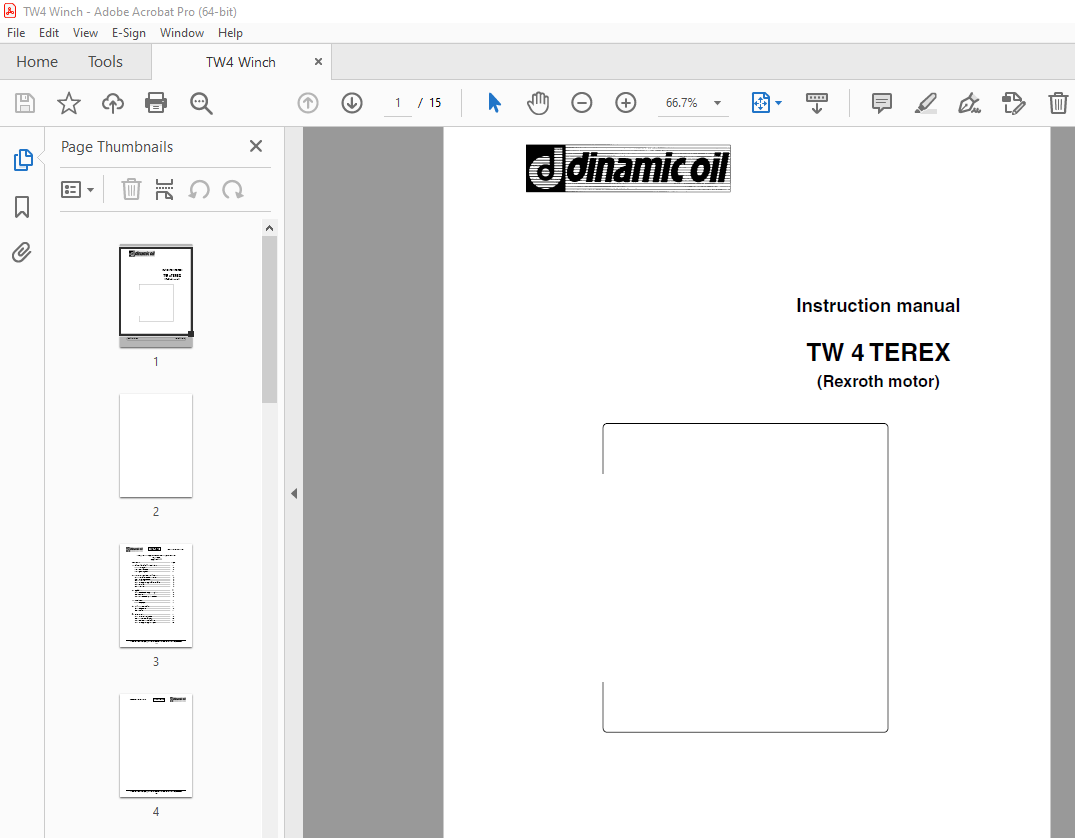Select the highlighter pen tool

pos(926,103)
